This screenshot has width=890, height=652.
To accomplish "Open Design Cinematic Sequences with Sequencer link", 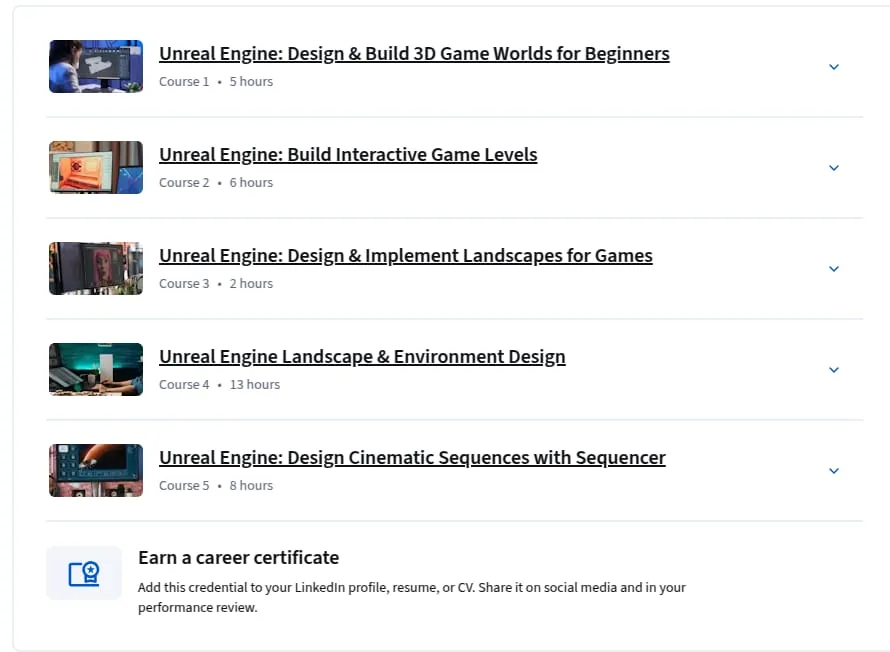I will tap(412, 458).
